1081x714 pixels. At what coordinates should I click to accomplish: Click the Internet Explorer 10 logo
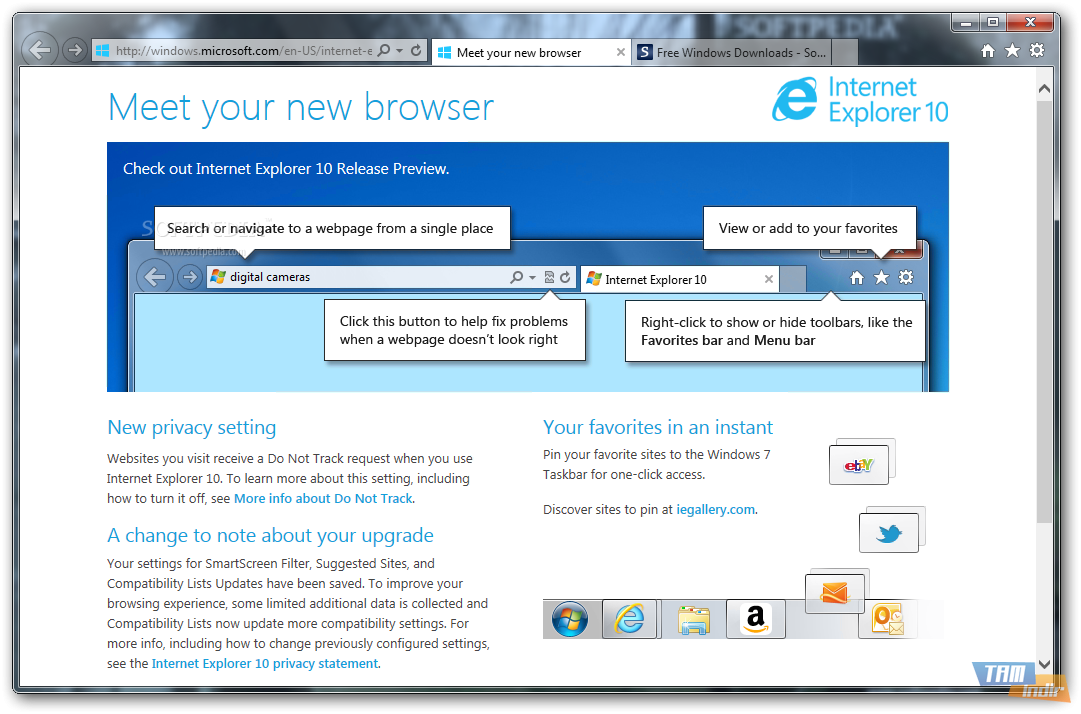[860, 101]
